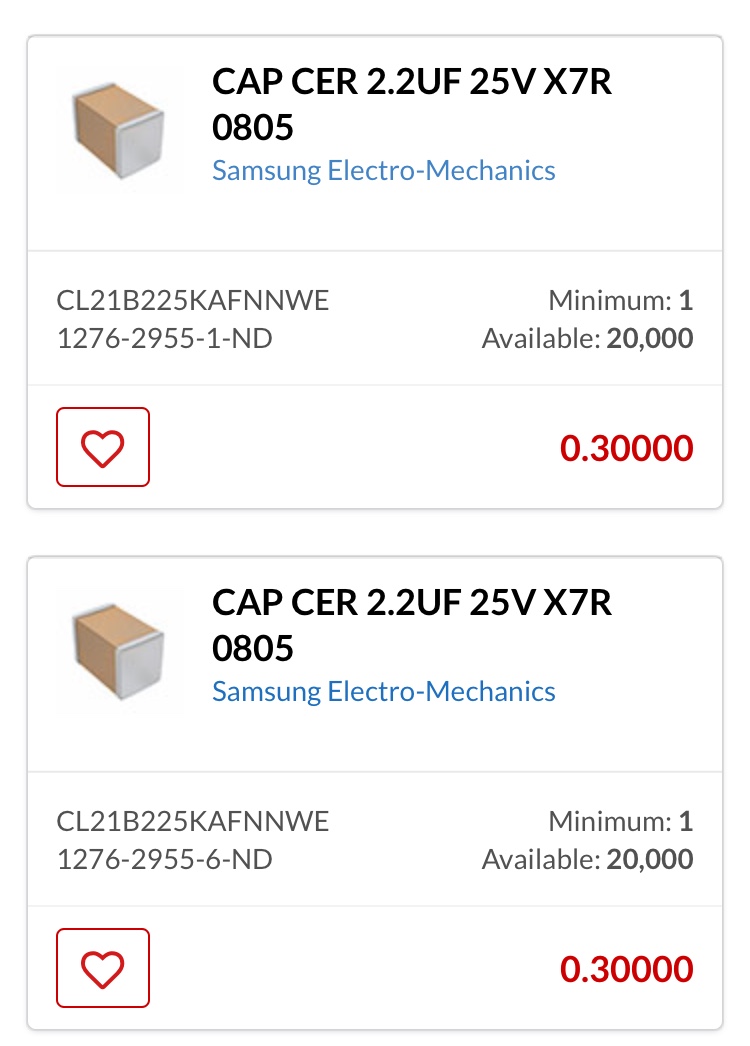Click heart icon on the 1276-2955-6-ND card
This screenshot has height=1046, width=750.
click(x=103, y=968)
